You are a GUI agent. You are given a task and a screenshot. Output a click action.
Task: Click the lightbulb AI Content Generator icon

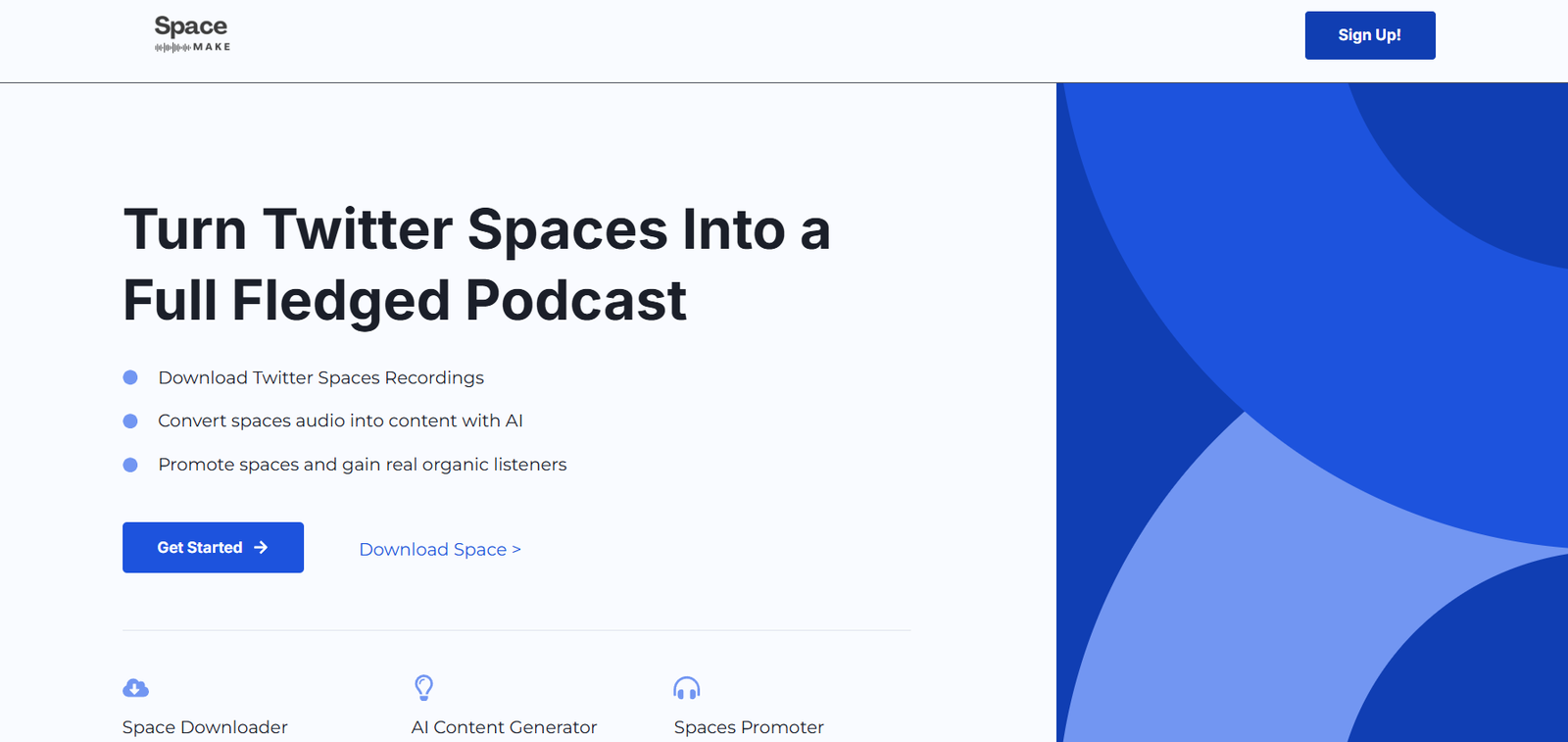tap(423, 687)
